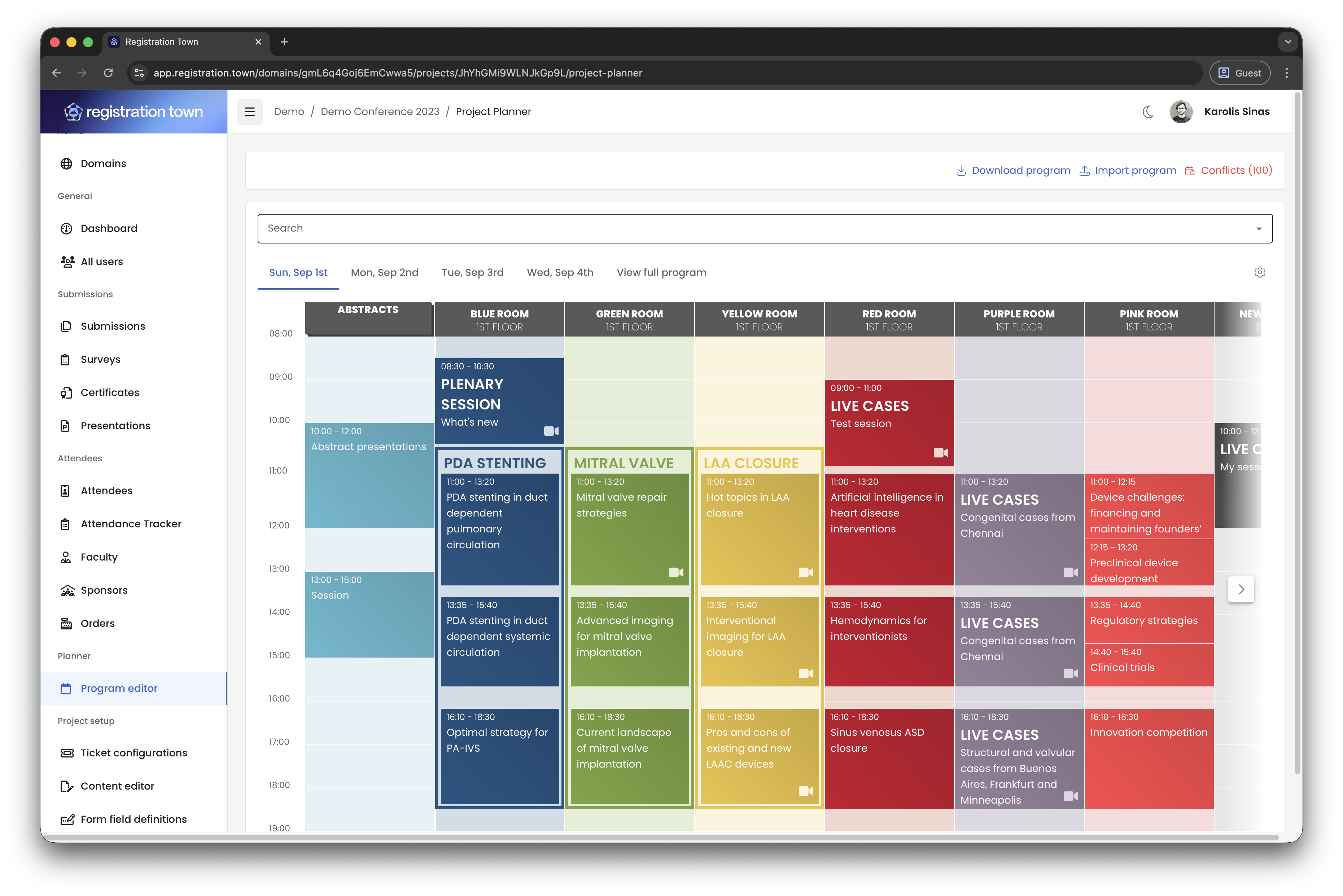Screen dimensions: 1343x896
Task: Open the View full program tab
Action: click(x=661, y=273)
